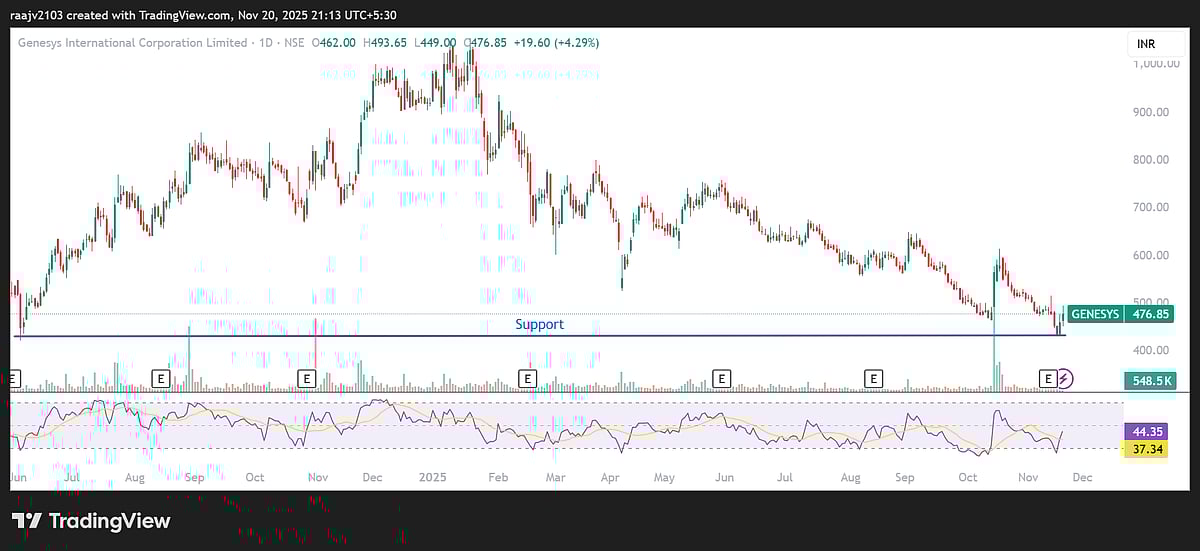
Task: Click the GENESYS symbol label on price axis
Action: (x=1095, y=314)
